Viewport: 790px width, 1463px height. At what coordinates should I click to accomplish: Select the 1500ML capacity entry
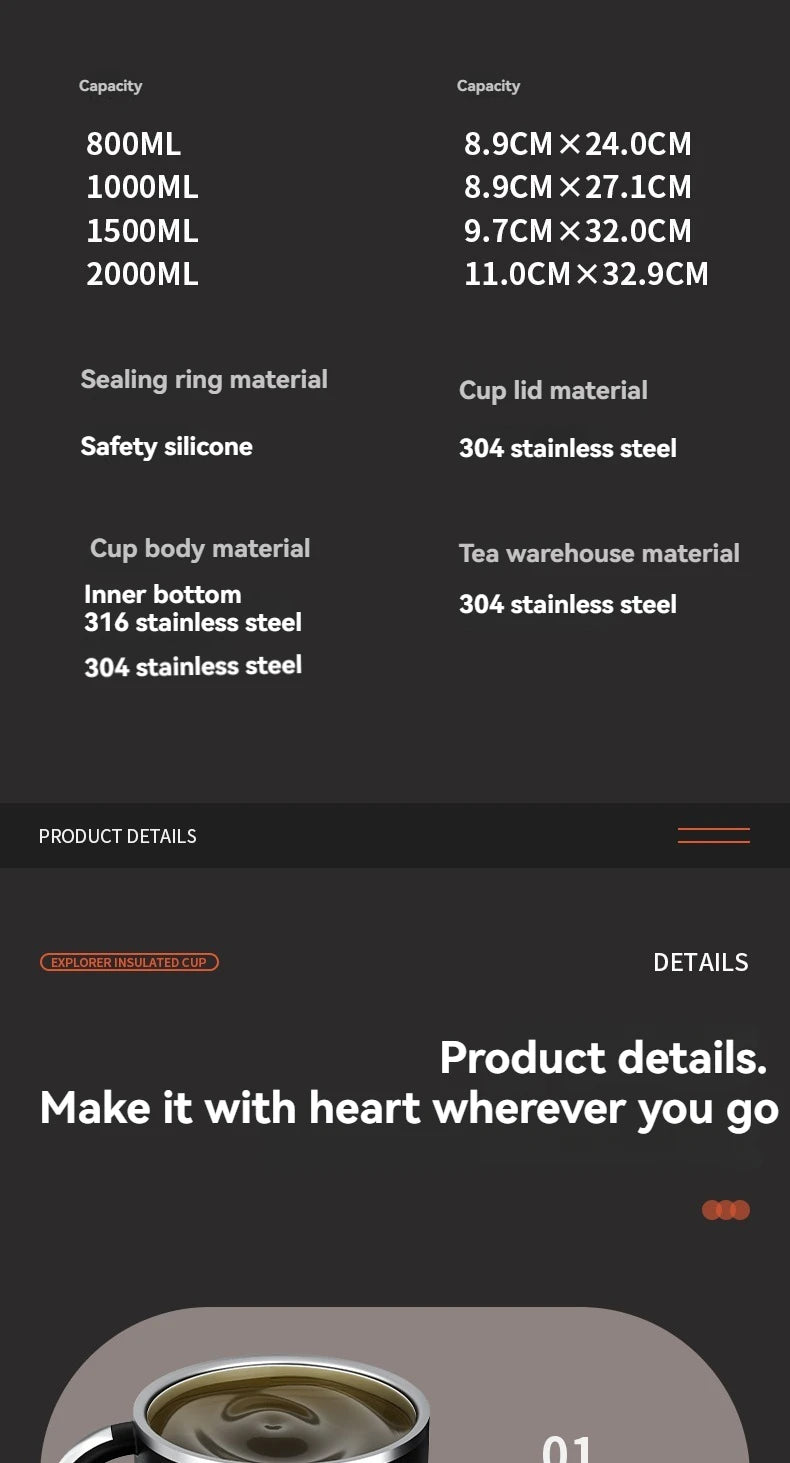click(x=142, y=231)
